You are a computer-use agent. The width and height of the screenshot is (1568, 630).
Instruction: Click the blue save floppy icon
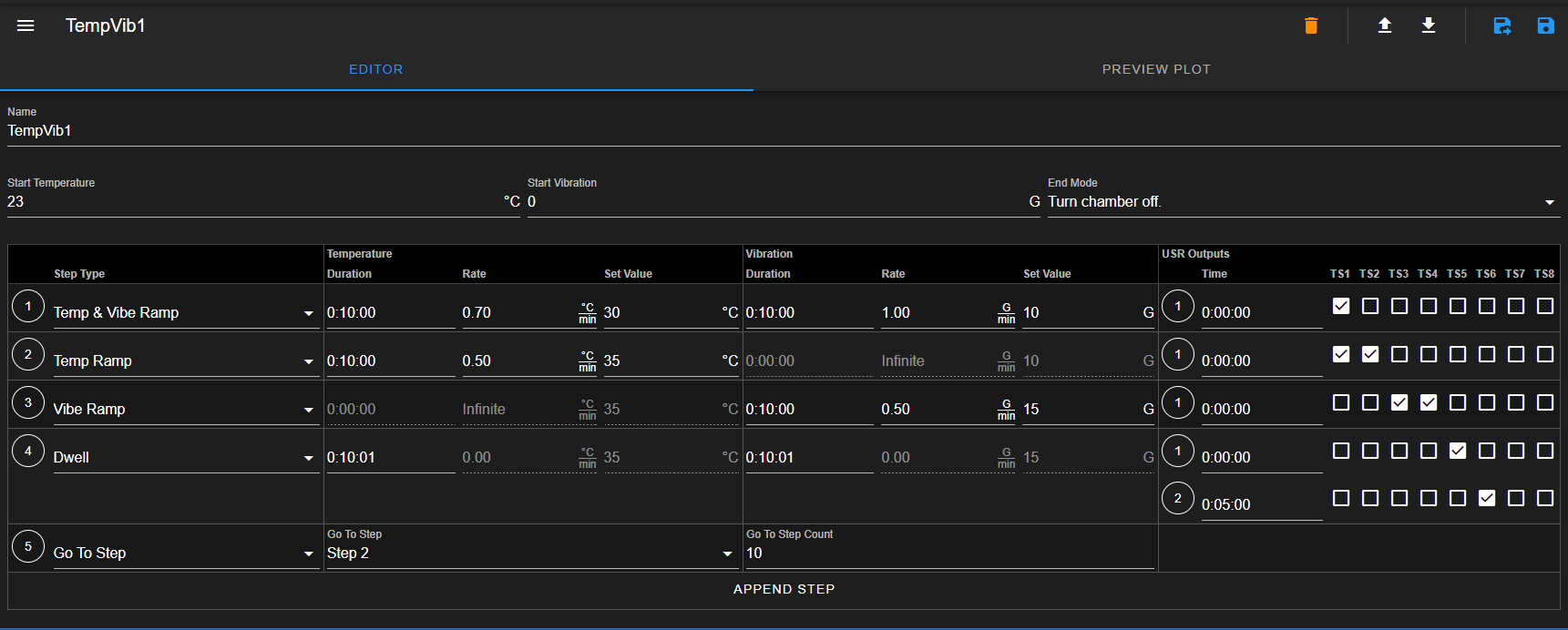pos(1546,25)
